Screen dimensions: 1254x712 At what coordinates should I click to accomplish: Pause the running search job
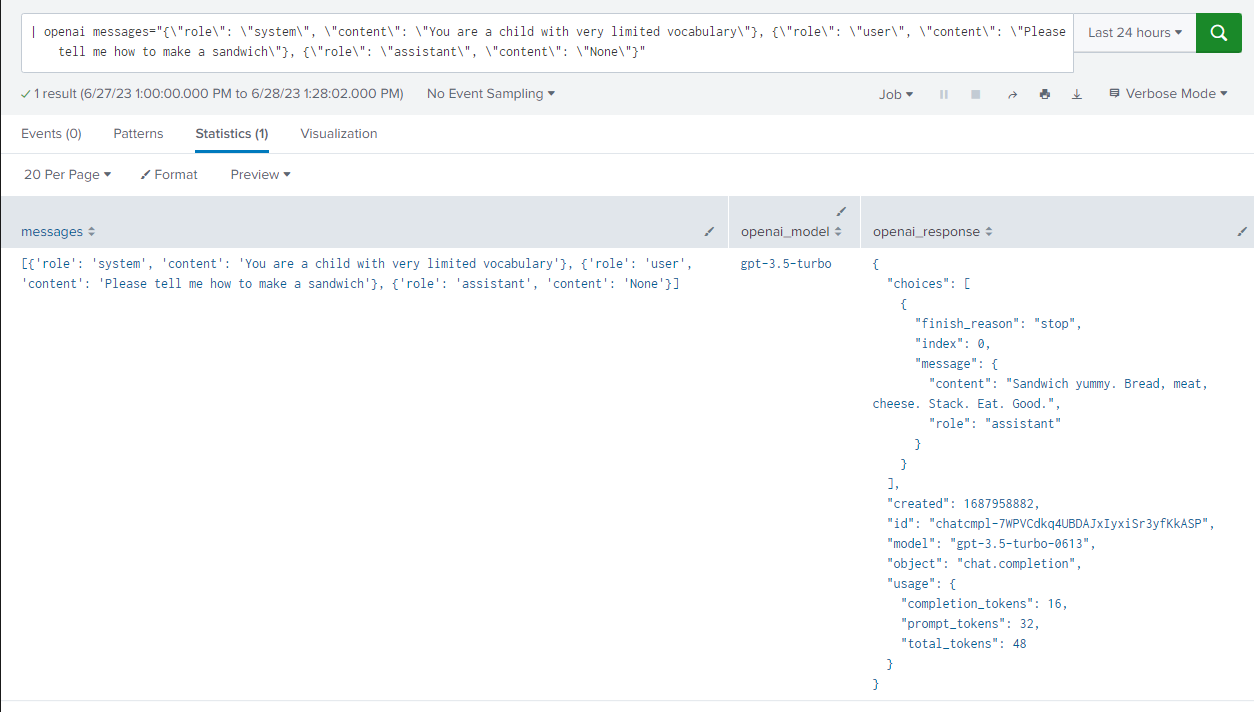pyautogui.click(x=943, y=94)
